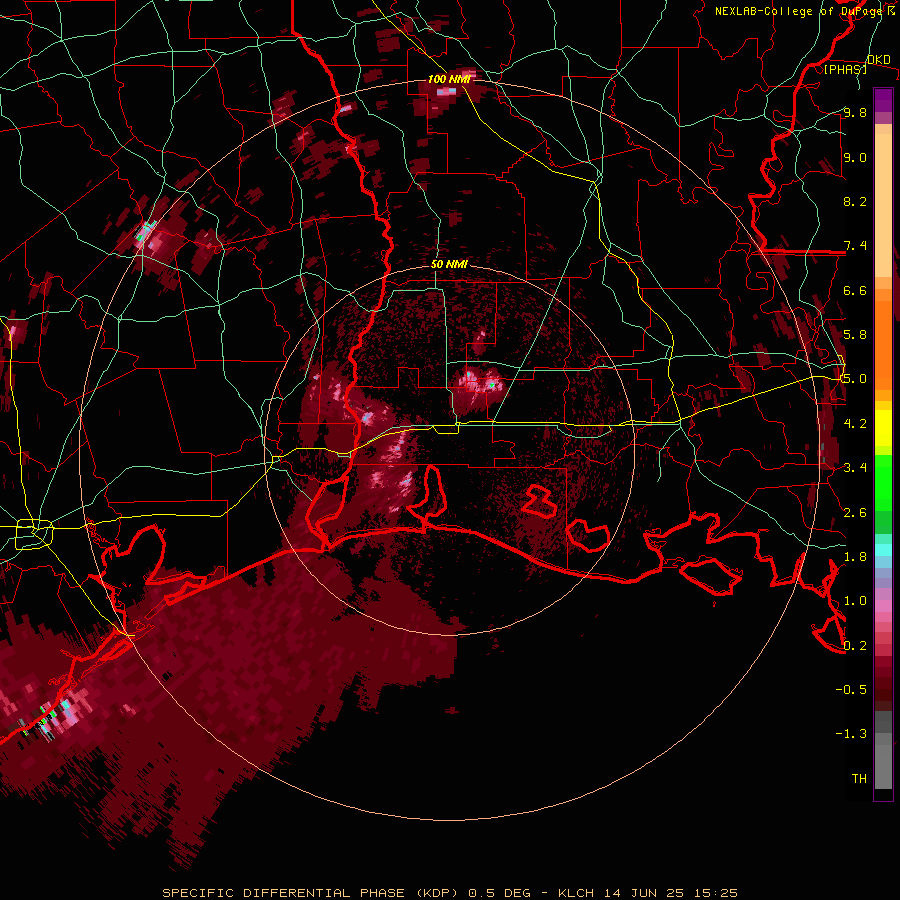Click the -1.3 scale label

(x=851, y=734)
